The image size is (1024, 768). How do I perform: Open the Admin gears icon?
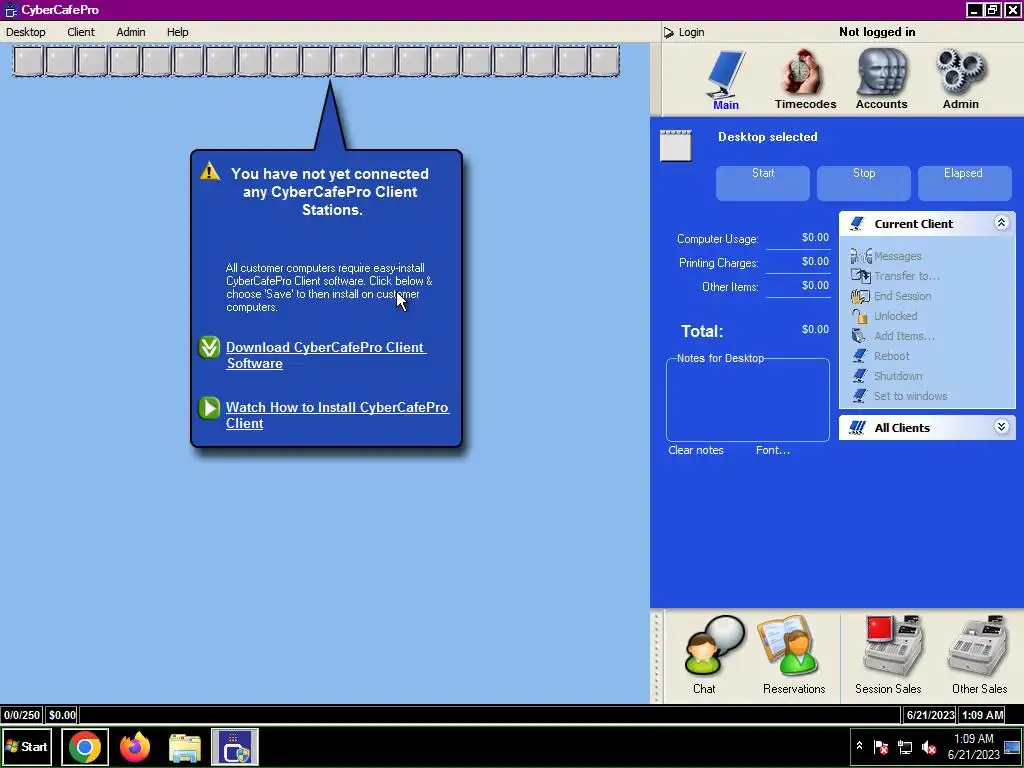click(960, 72)
